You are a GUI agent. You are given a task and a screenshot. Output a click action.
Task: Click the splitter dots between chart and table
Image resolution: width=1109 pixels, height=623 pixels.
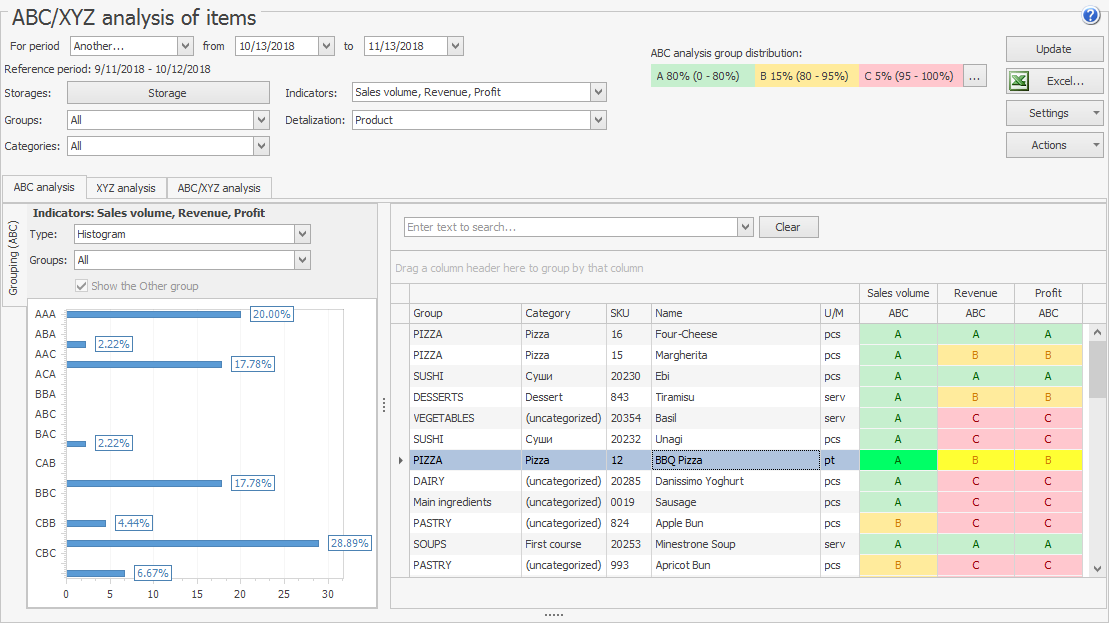click(x=383, y=405)
